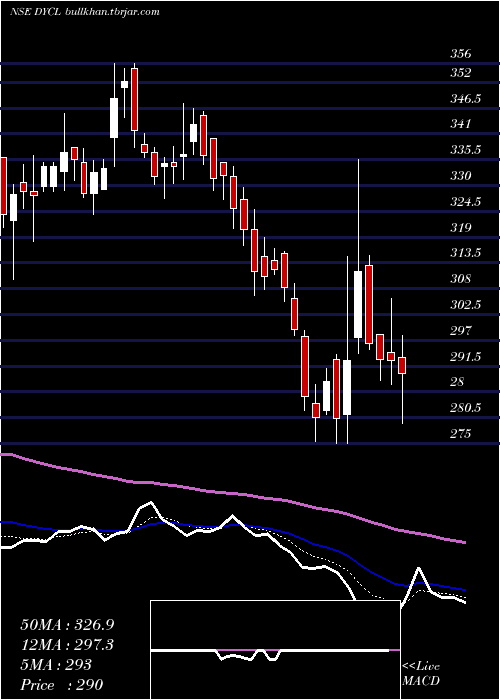The width and height of the screenshot is (500, 700).
Task: Click the 308 price axis label
Action: [460, 279]
